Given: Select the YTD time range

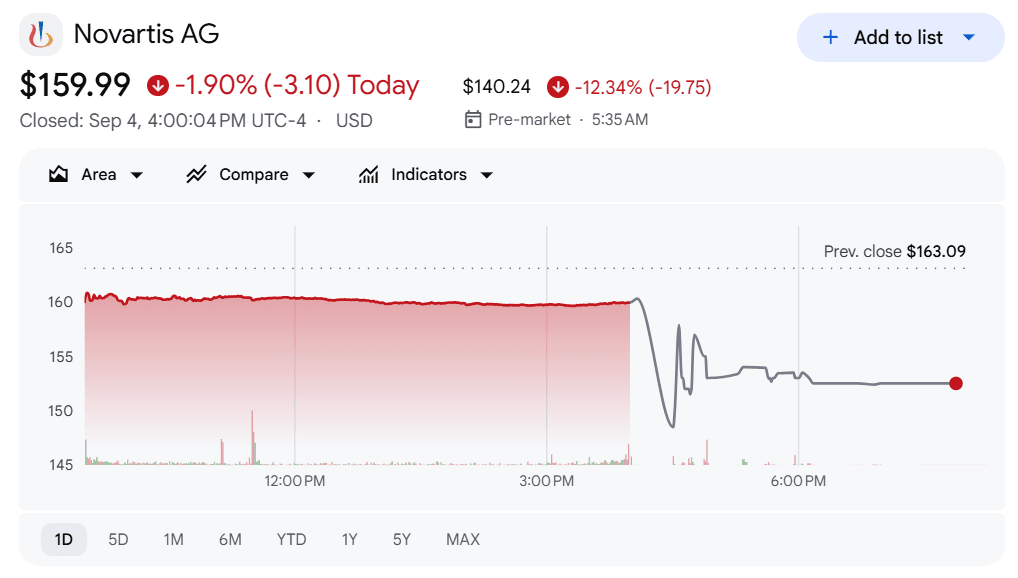Looking at the screenshot, I should 291,539.
